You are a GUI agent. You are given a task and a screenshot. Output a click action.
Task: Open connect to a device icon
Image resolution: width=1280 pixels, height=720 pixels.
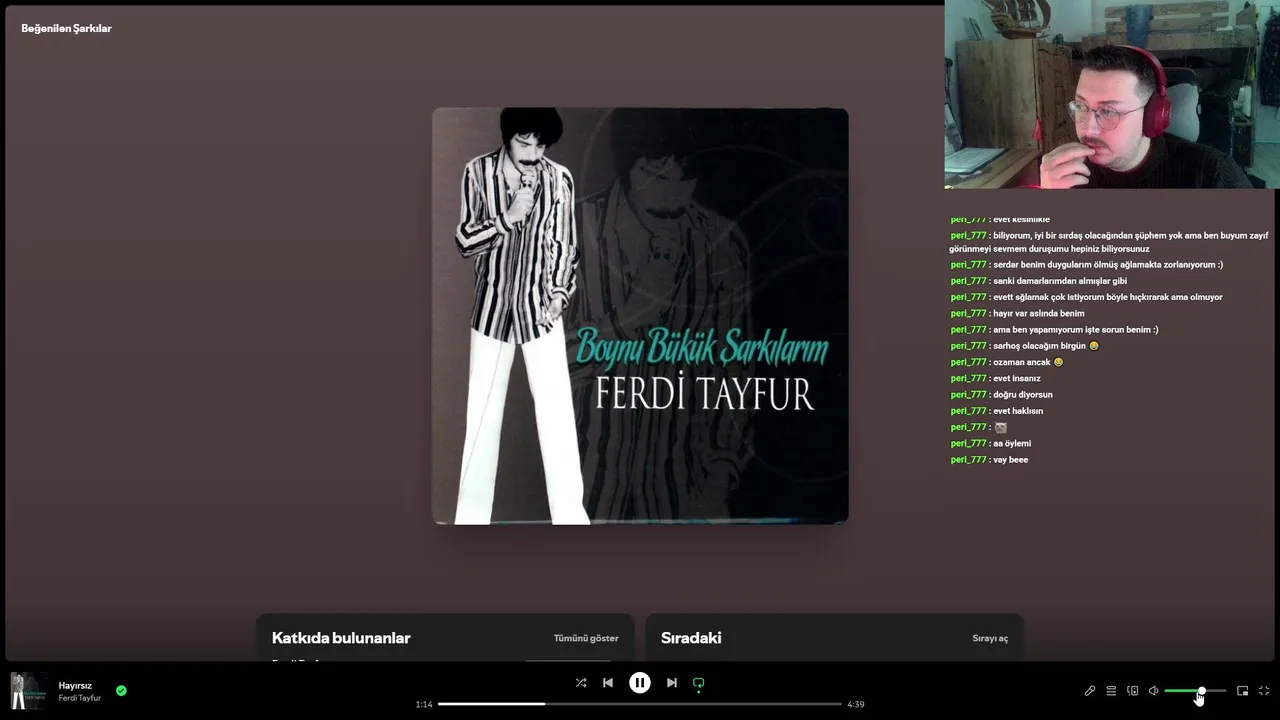pyautogui.click(x=1133, y=691)
